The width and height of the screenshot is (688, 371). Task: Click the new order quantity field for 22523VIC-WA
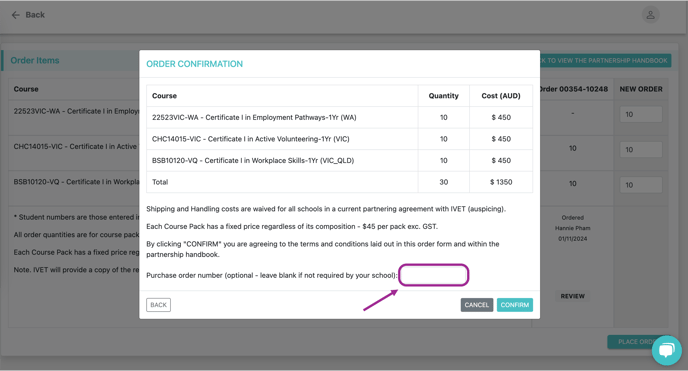click(641, 114)
